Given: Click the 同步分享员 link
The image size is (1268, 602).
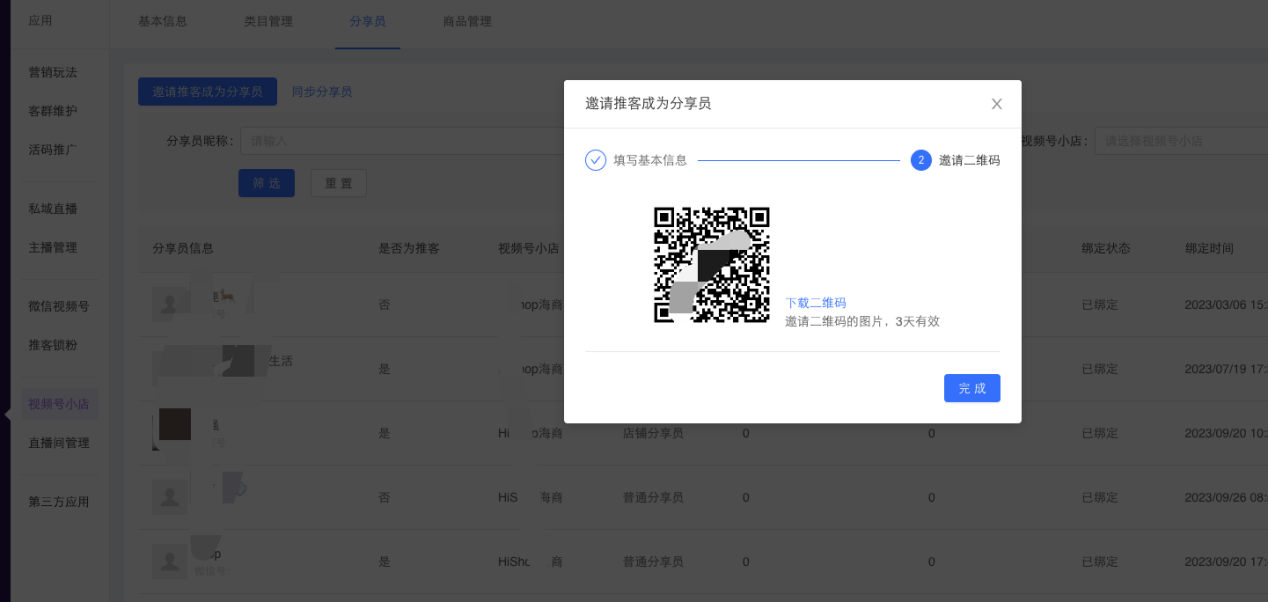Looking at the screenshot, I should [x=322, y=91].
